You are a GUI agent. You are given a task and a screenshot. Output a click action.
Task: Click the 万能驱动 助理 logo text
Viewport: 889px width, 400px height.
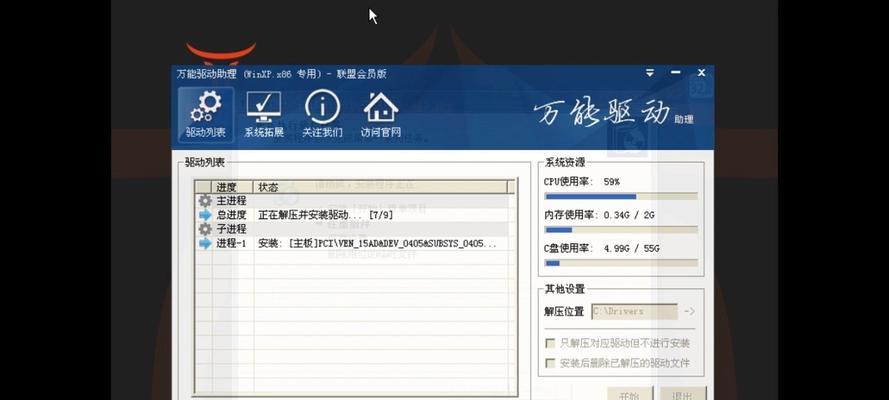pyautogui.click(x=614, y=113)
